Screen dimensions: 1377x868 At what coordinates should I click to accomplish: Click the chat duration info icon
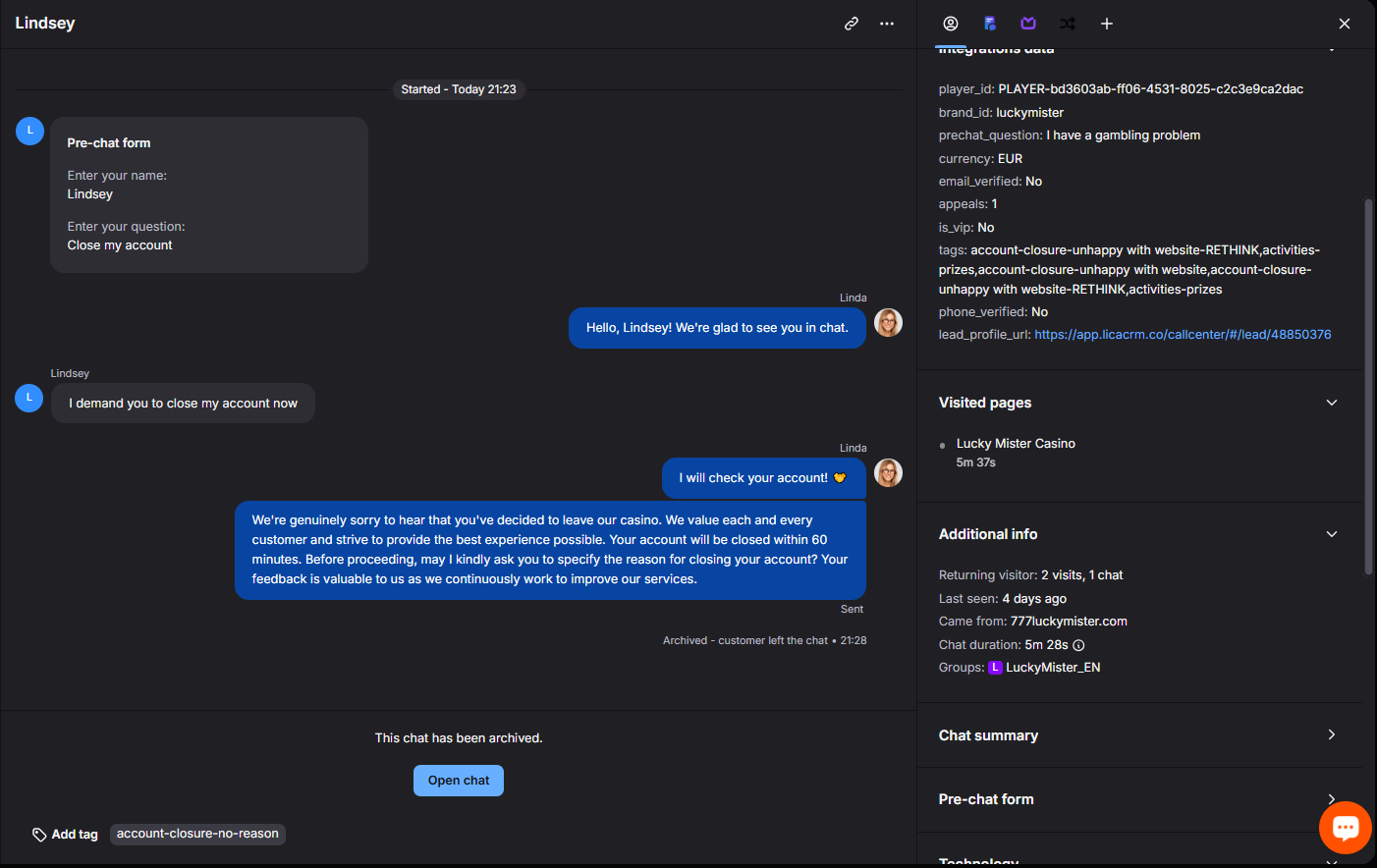coord(1078,645)
